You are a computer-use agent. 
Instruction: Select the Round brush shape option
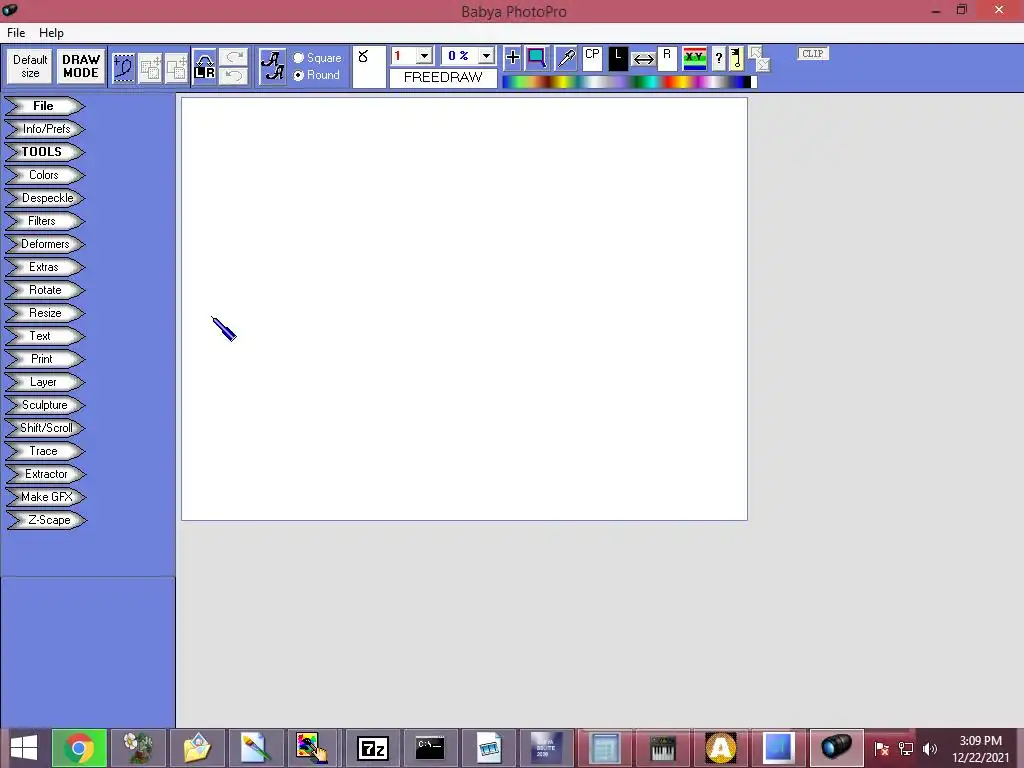(317, 75)
